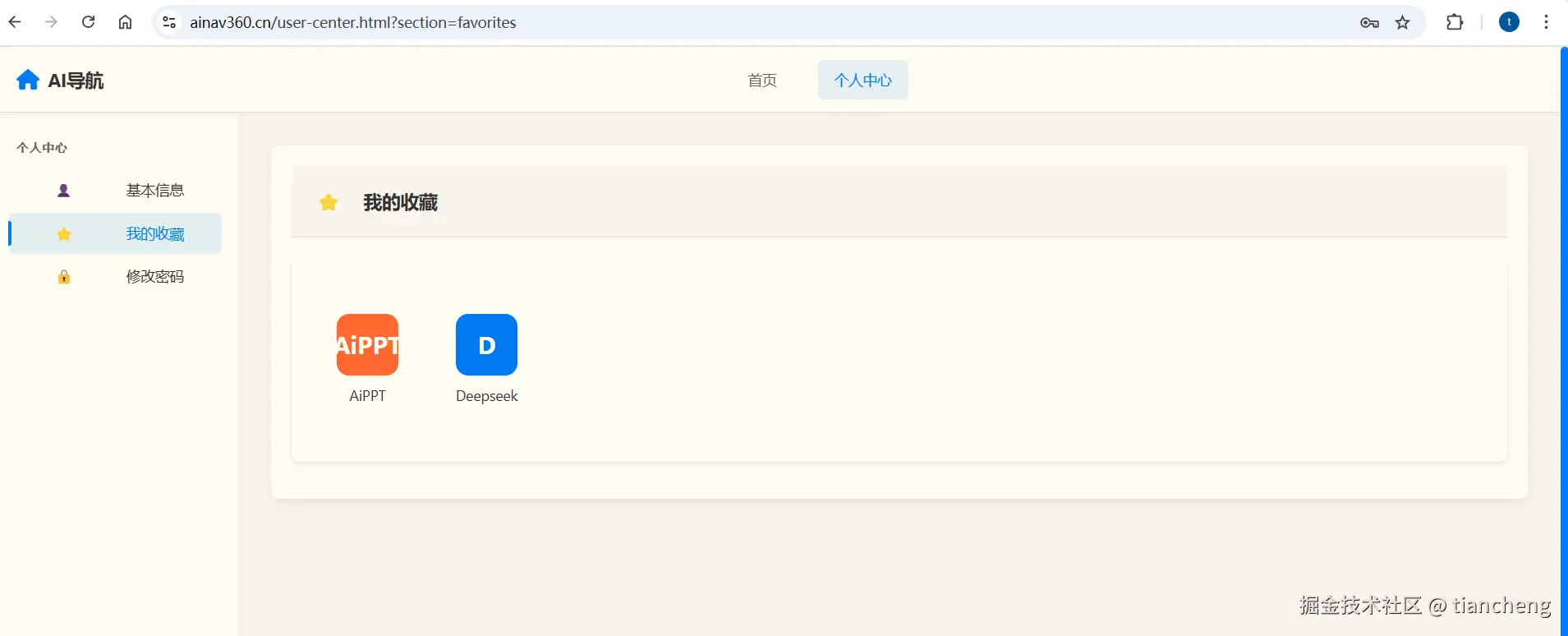Open the AiPPT favorite icon
Viewport: 1568px width, 636px height.
pyautogui.click(x=367, y=344)
